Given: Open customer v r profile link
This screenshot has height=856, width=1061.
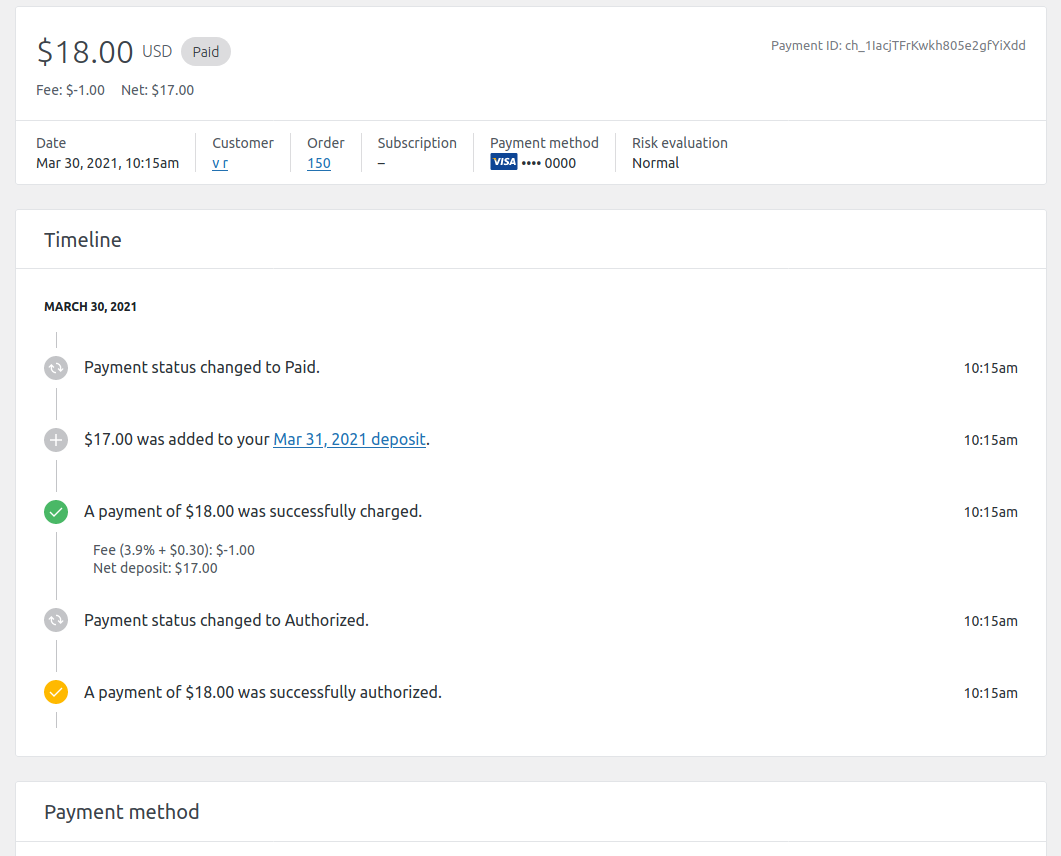Looking at the screenshot, I should point(220,163).
